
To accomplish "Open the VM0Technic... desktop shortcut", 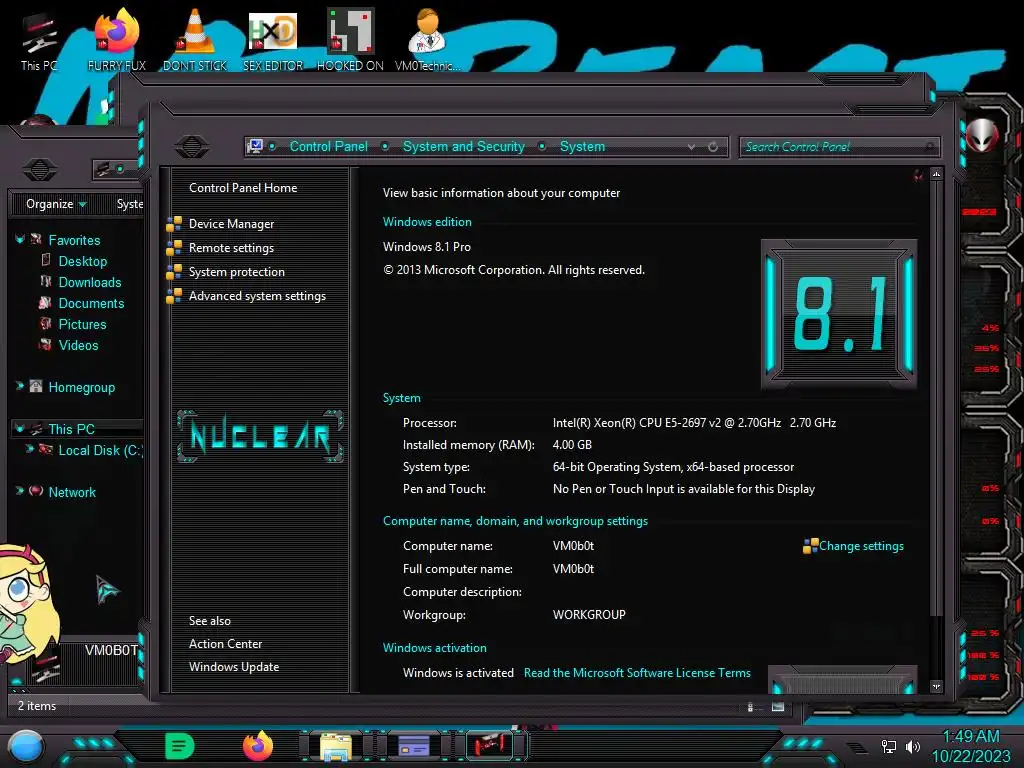I will pos(427,39).
